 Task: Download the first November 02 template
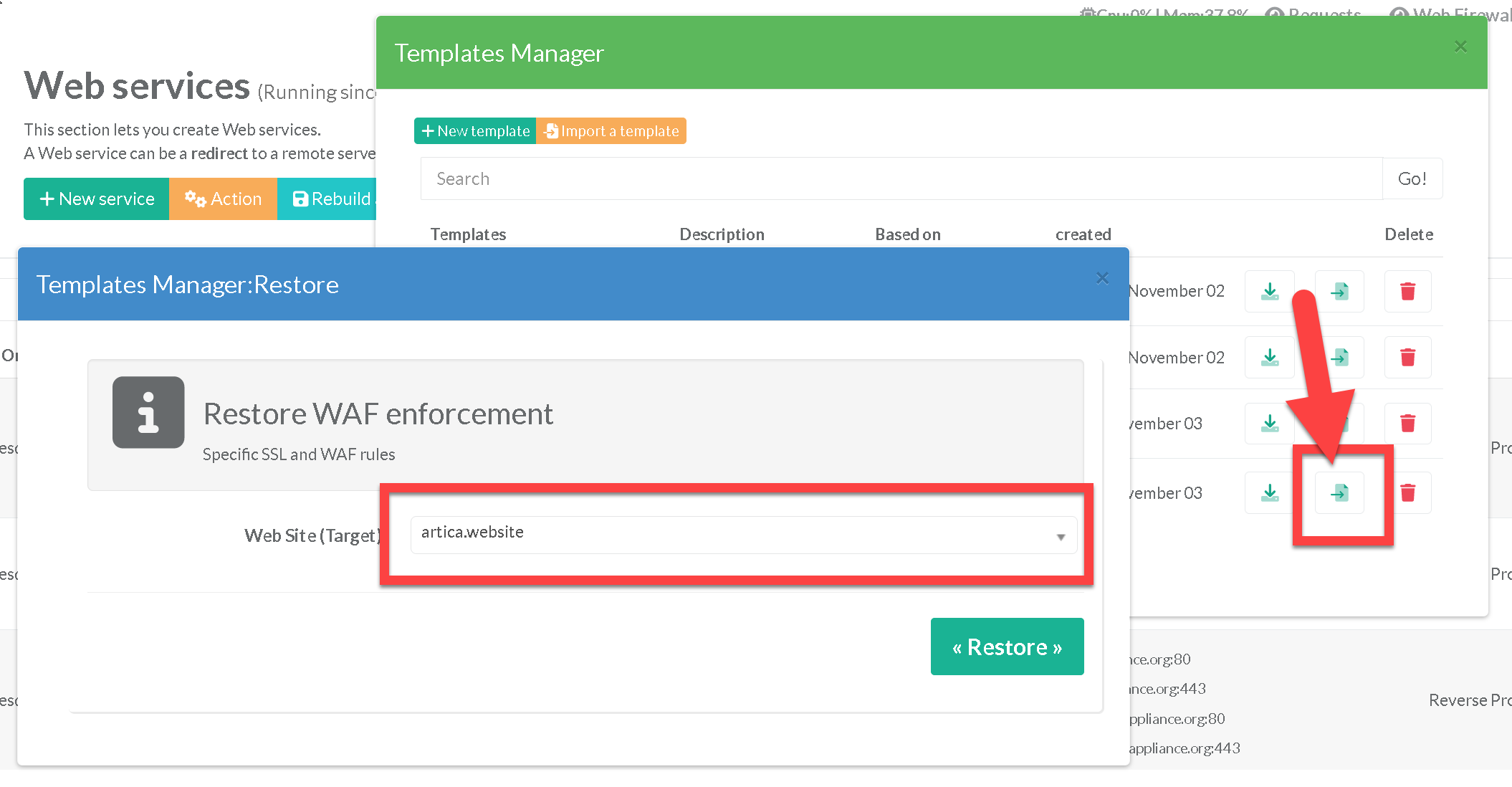point(1269,291)
